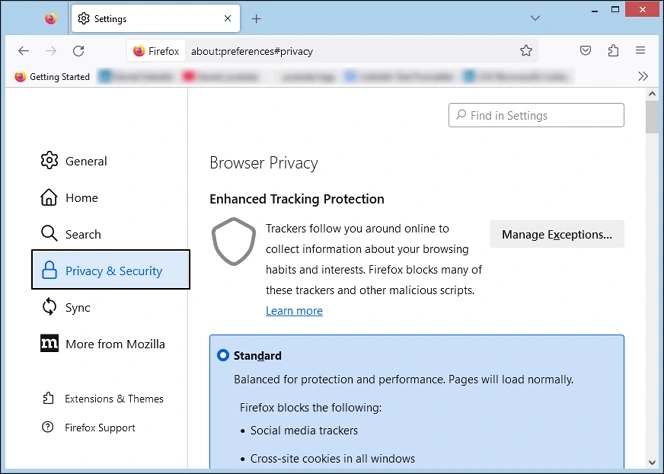Bookmark this page with the star icon
This screenshot has width=664, height=474.
coord(526,51)
